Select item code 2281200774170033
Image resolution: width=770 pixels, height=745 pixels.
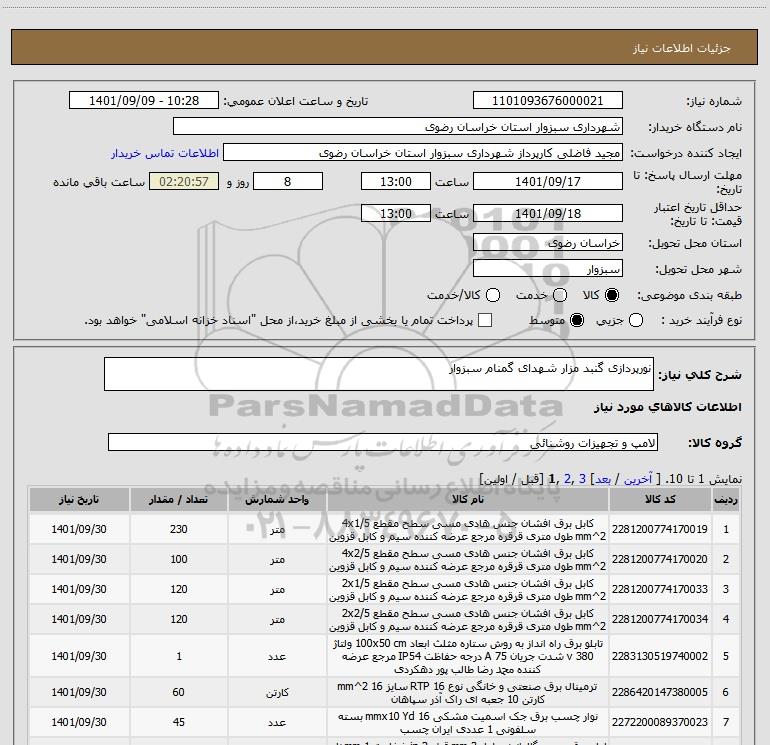tap(660, 589)
